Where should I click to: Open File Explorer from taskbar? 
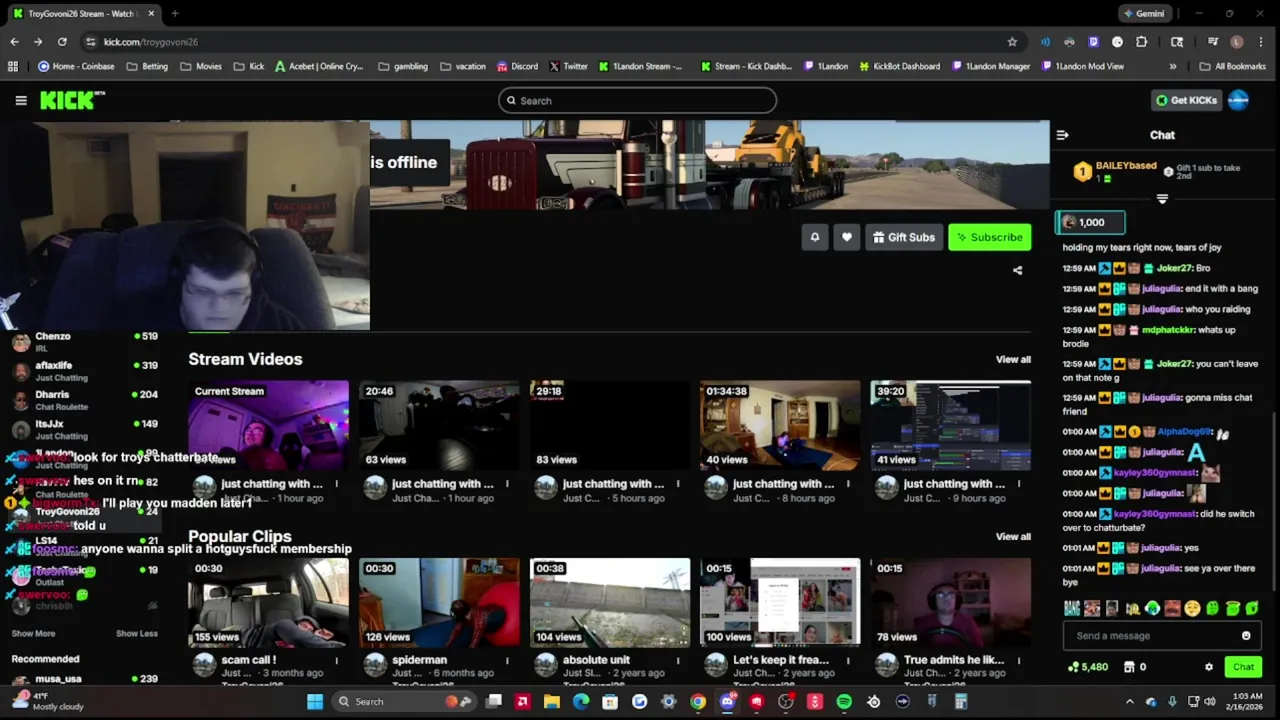[552, 702]
